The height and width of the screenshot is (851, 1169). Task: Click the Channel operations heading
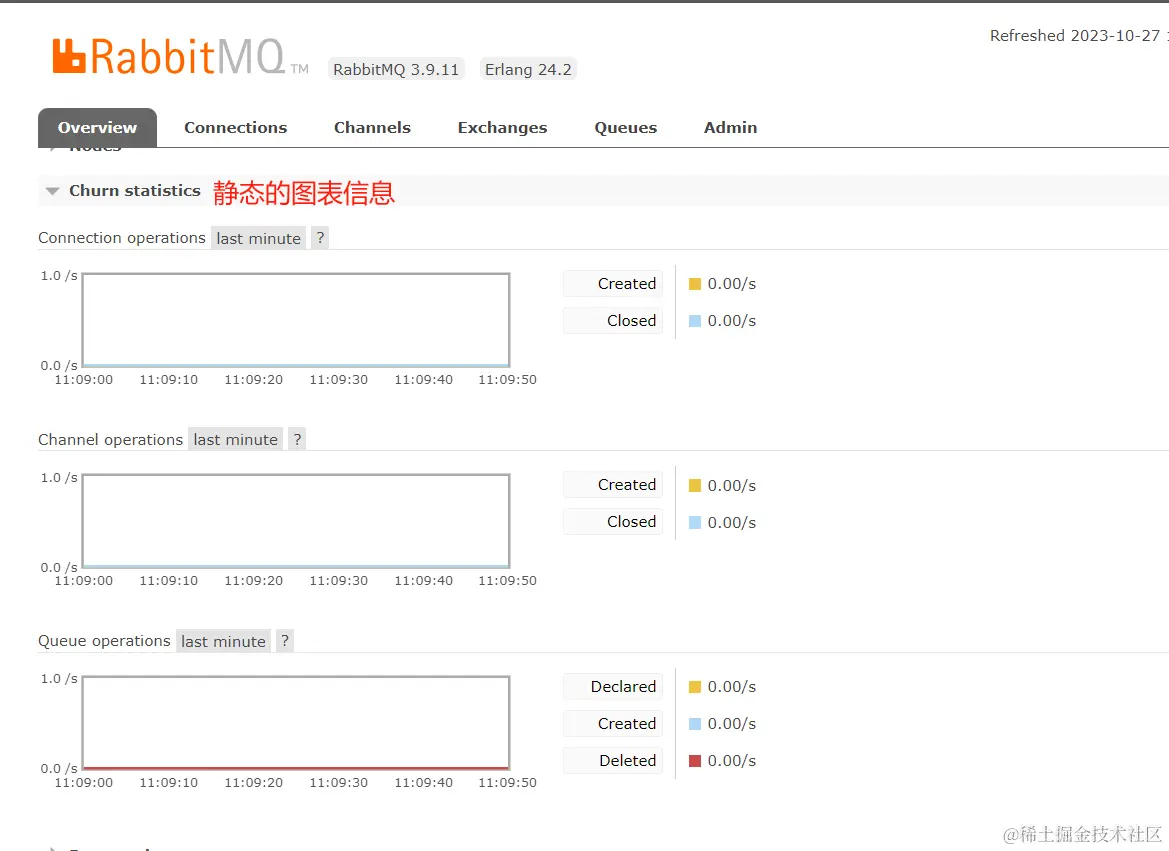(x=110, y=439)
